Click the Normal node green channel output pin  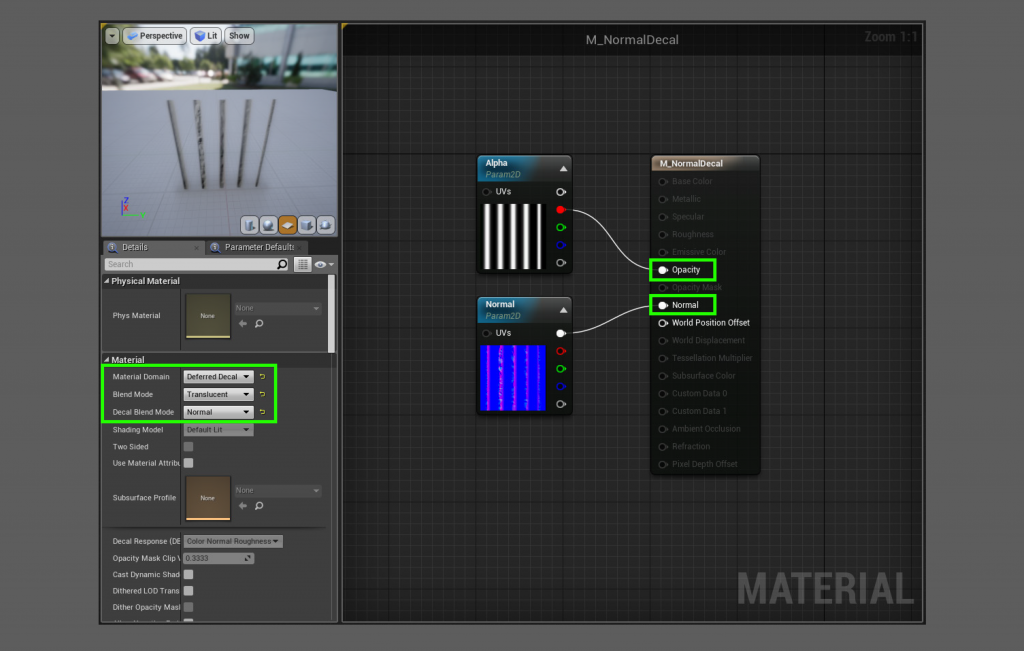click(x=560, y=369)
